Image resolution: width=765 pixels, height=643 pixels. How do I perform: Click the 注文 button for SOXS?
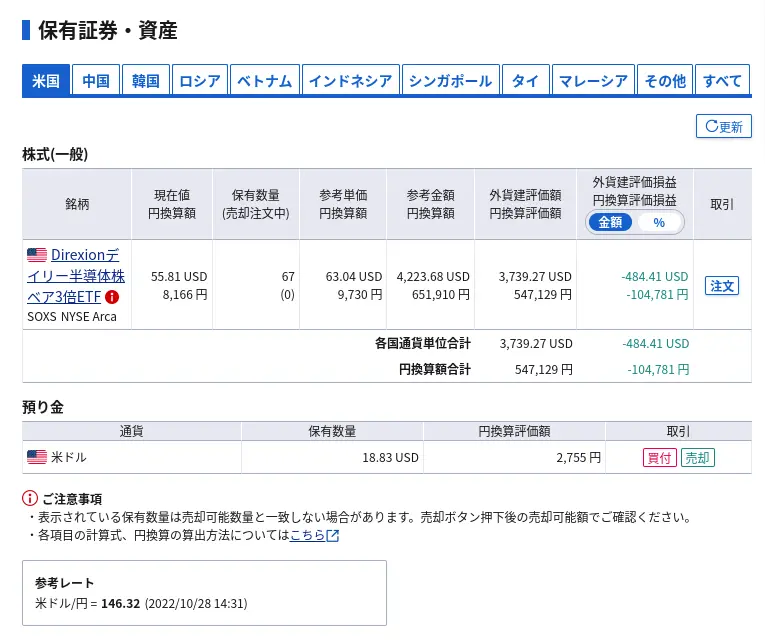pyautogui.click(x=722, y=285)
